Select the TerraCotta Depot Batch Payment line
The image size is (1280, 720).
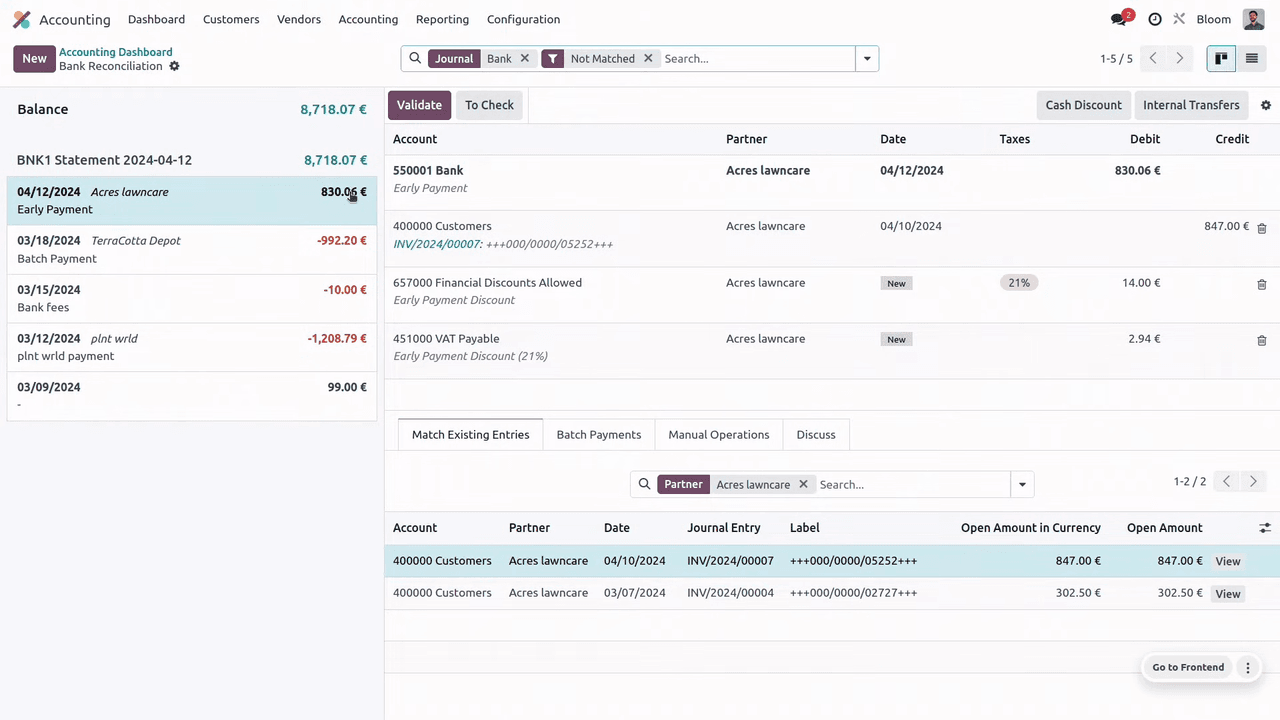[x=191, y=249]
